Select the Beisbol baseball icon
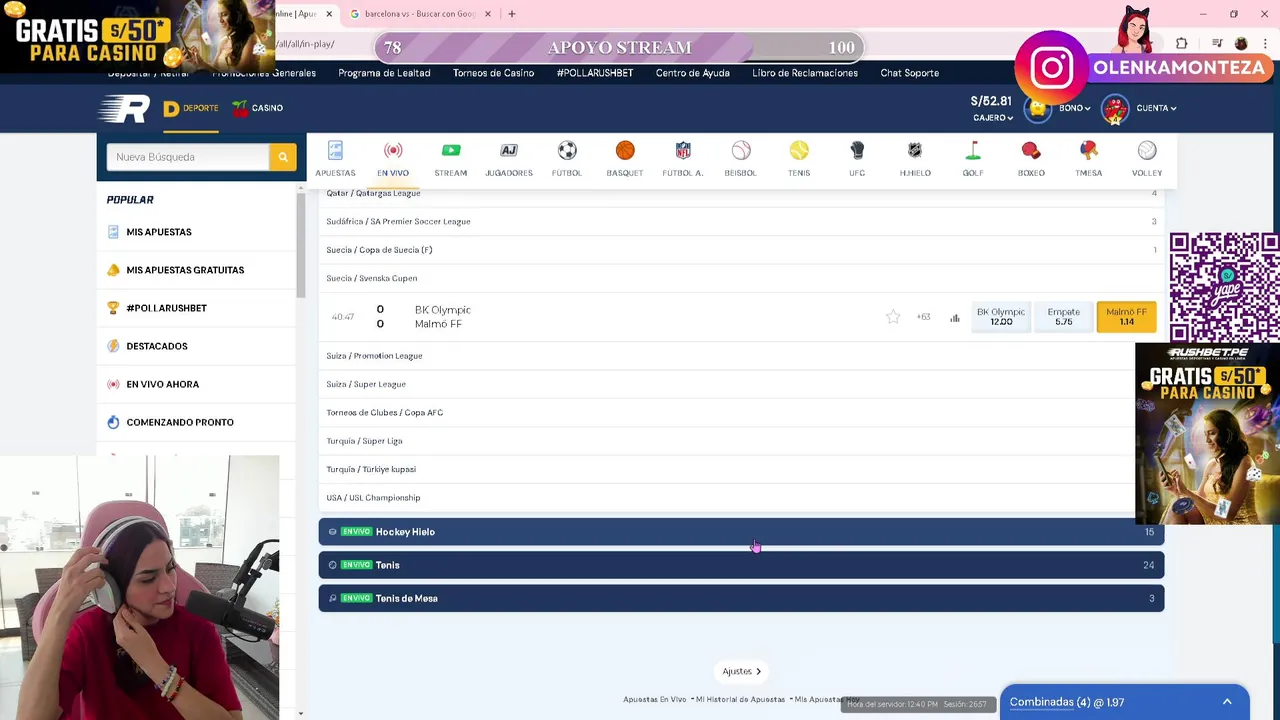 [x=741, y=151]
